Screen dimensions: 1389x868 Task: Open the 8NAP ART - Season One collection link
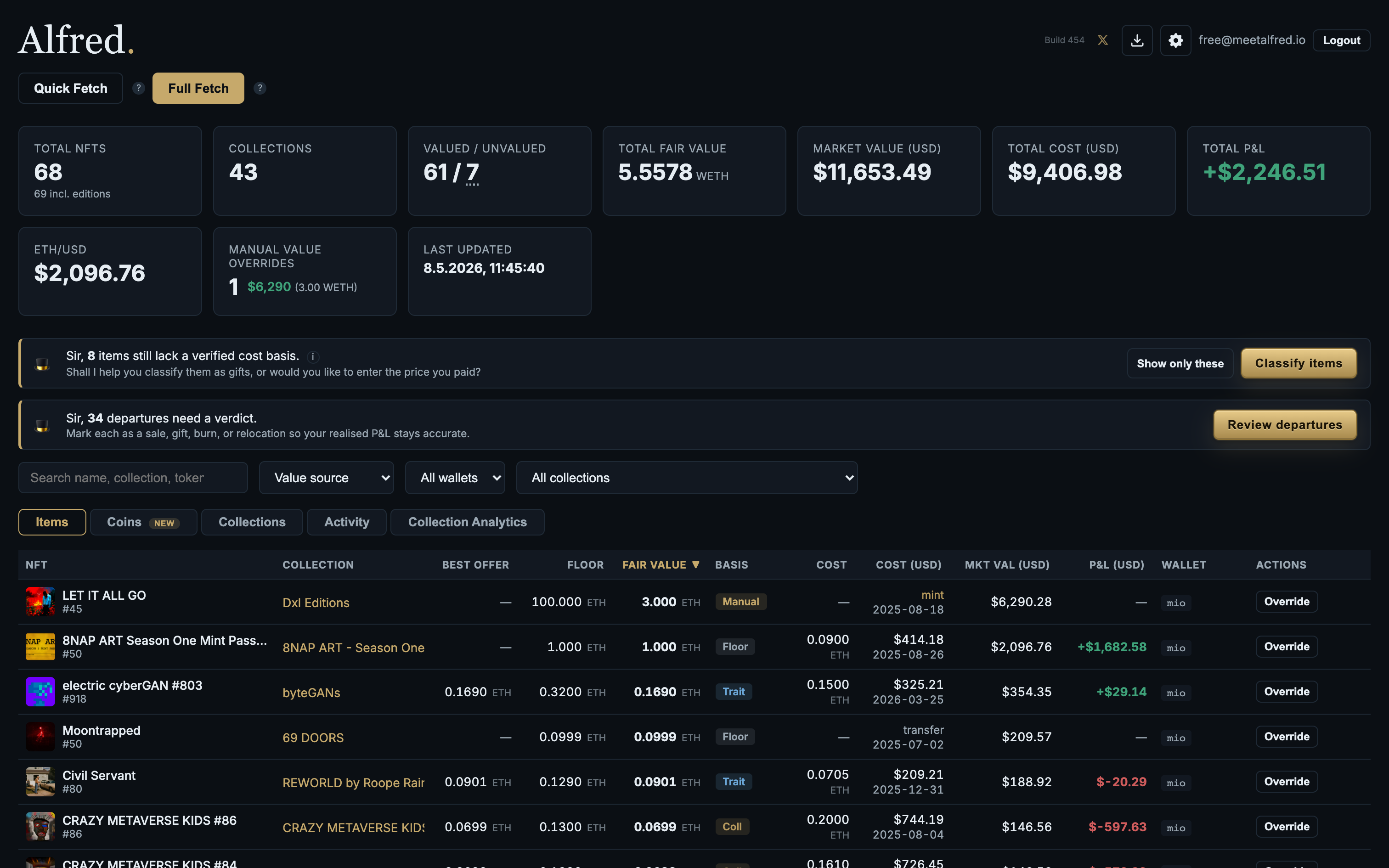click(354, 648)
